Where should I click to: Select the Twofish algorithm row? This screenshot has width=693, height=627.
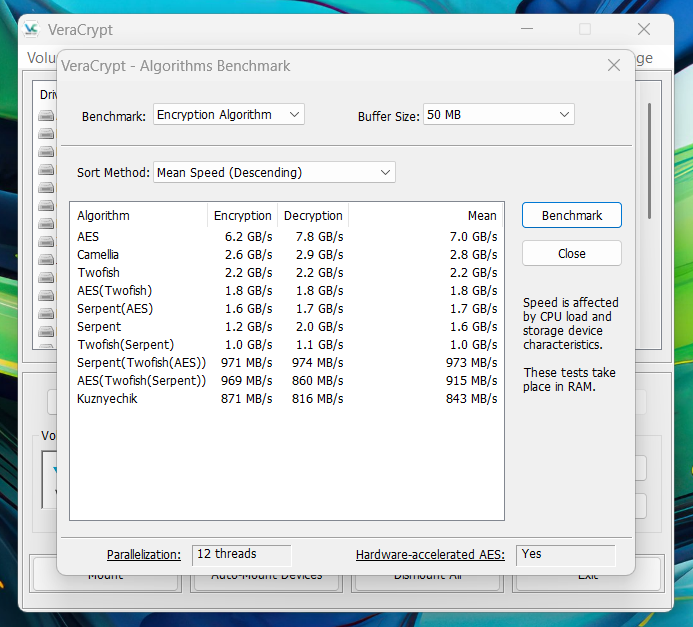coord(287,273)
